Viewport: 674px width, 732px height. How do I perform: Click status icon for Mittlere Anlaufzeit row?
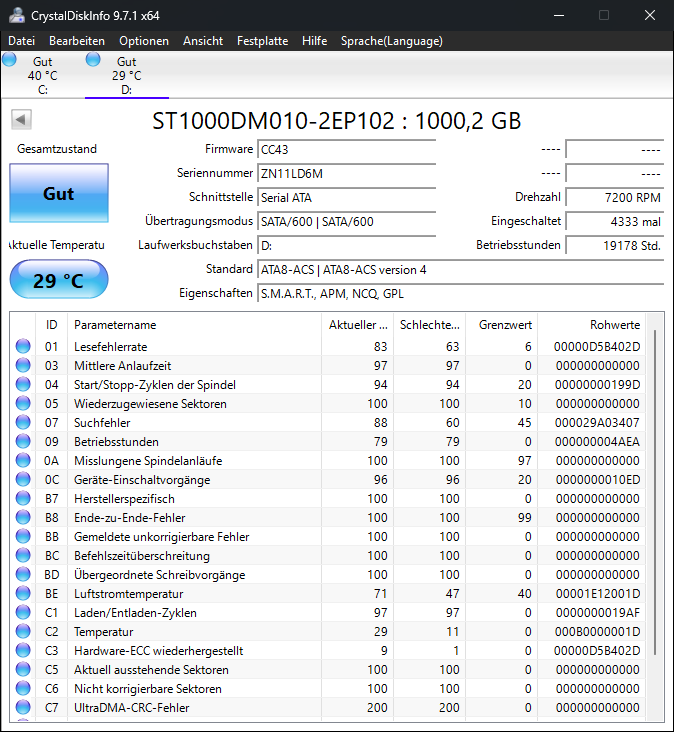tap(23, 366)
